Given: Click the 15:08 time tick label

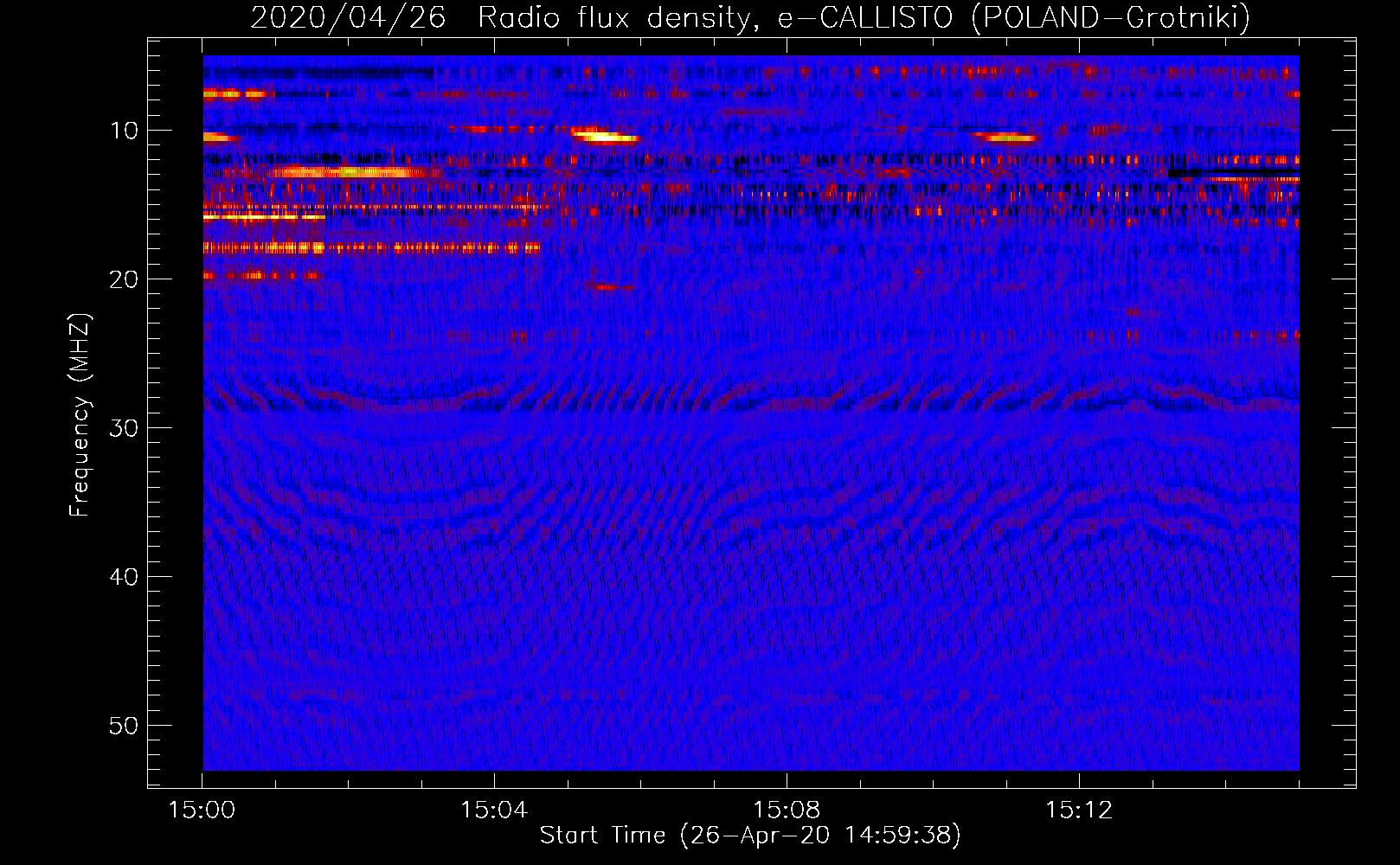Looking at the screenshot, I should click(787, 810).
